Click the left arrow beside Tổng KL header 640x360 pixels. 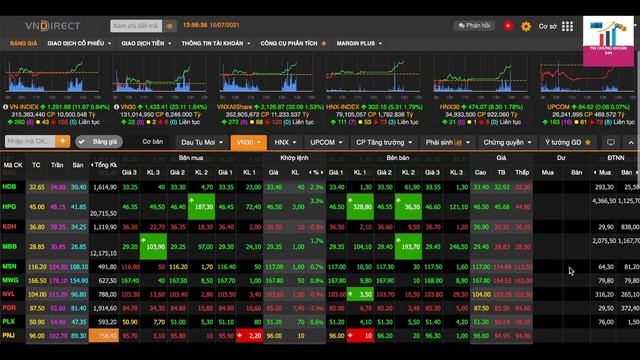pos(92,165)
